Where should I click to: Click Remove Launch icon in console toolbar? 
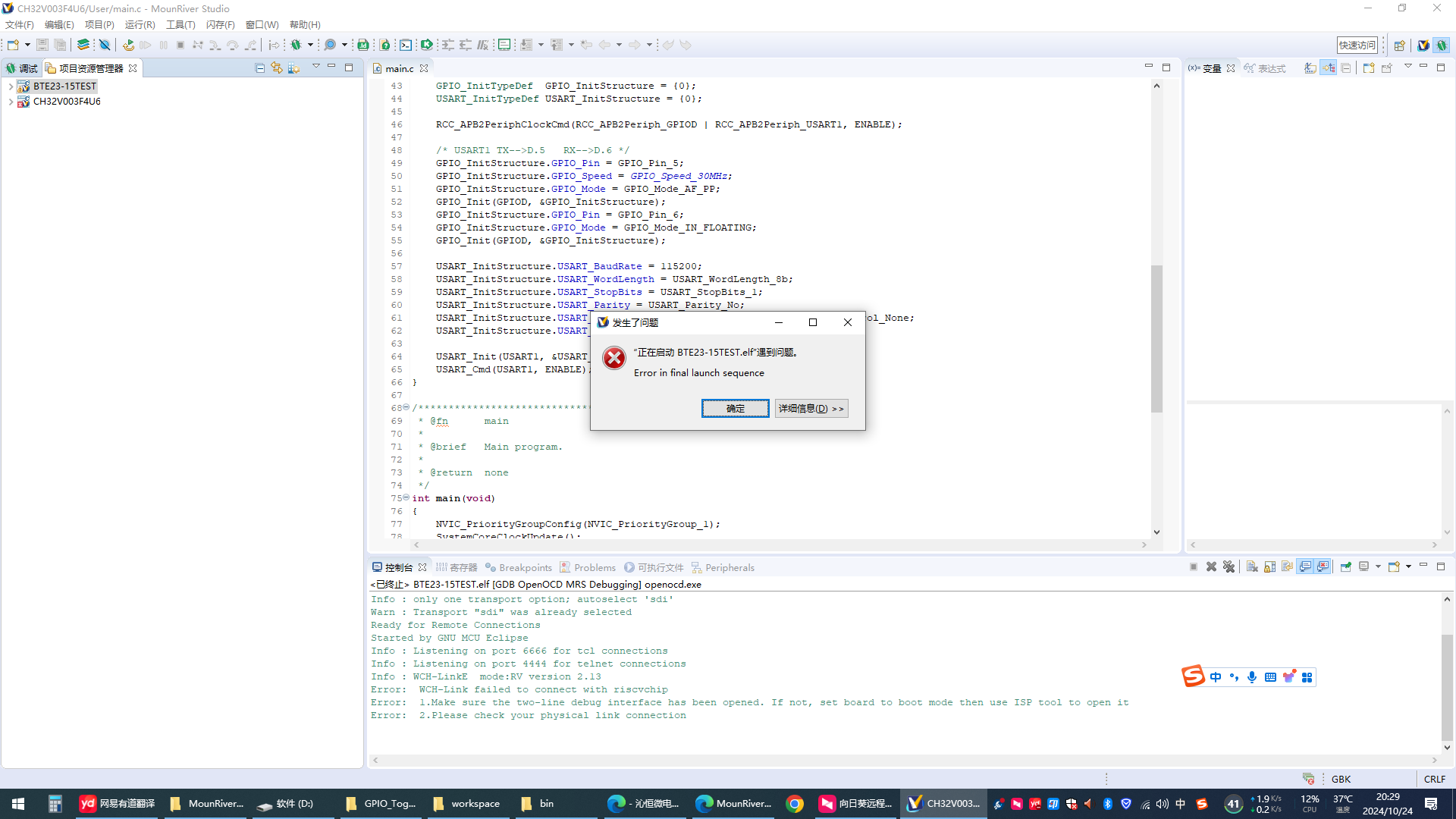[1212, 567]
